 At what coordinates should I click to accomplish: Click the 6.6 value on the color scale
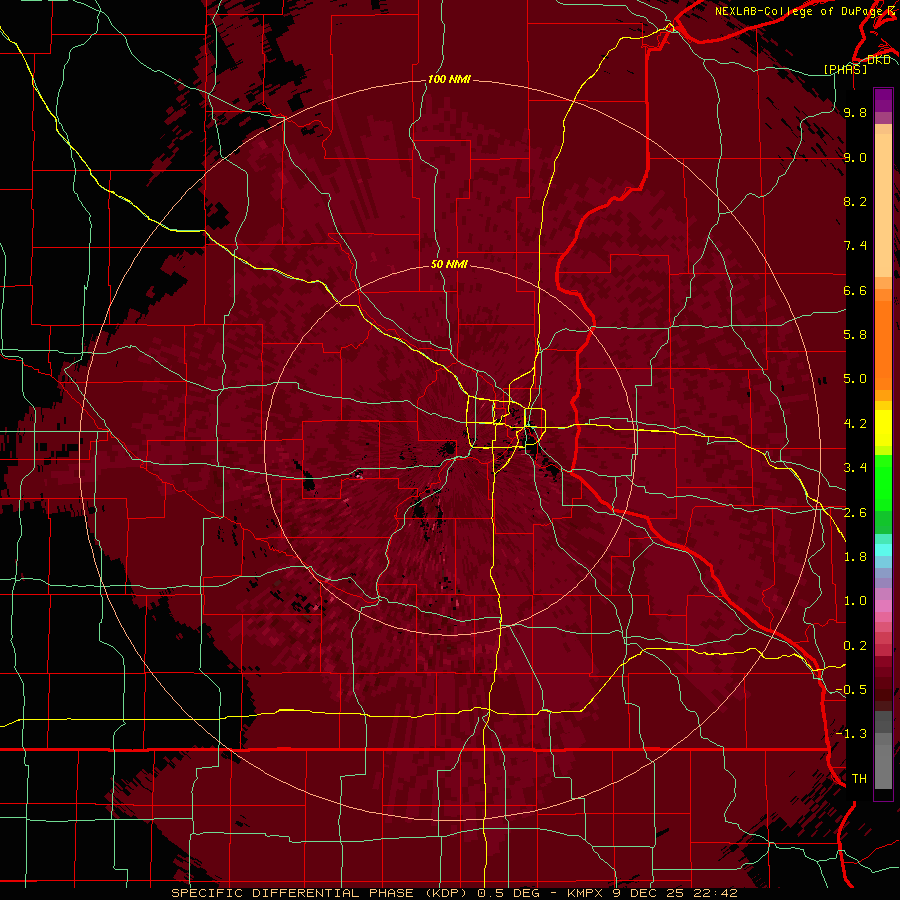[855, 290]
